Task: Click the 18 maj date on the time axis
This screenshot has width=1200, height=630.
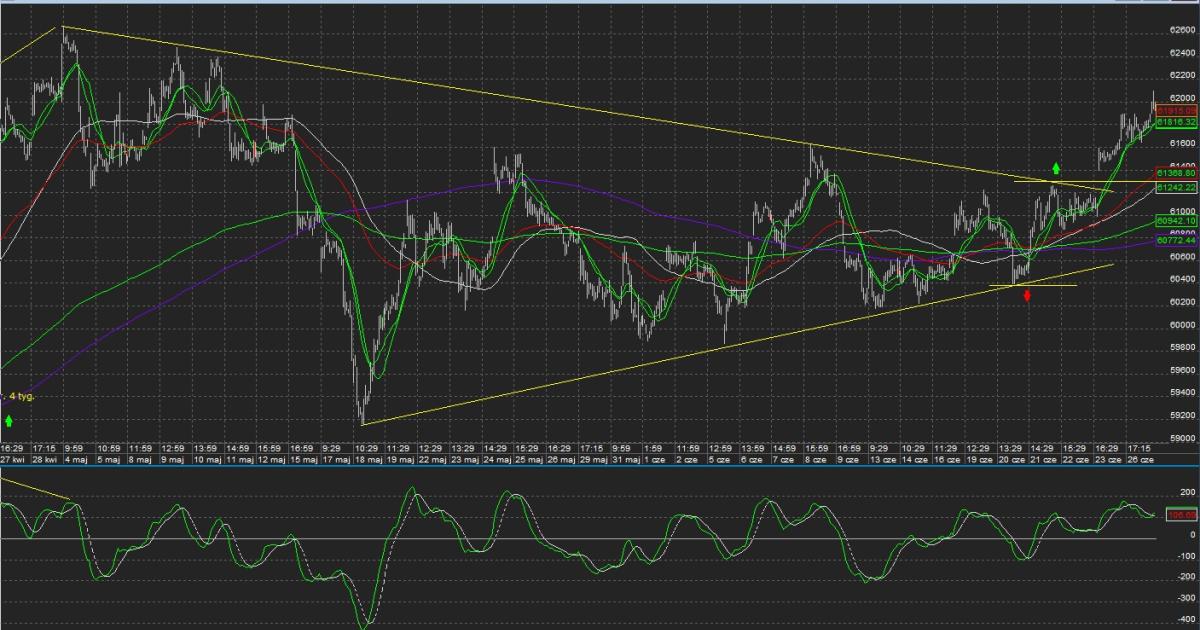Action: point(367,460)
